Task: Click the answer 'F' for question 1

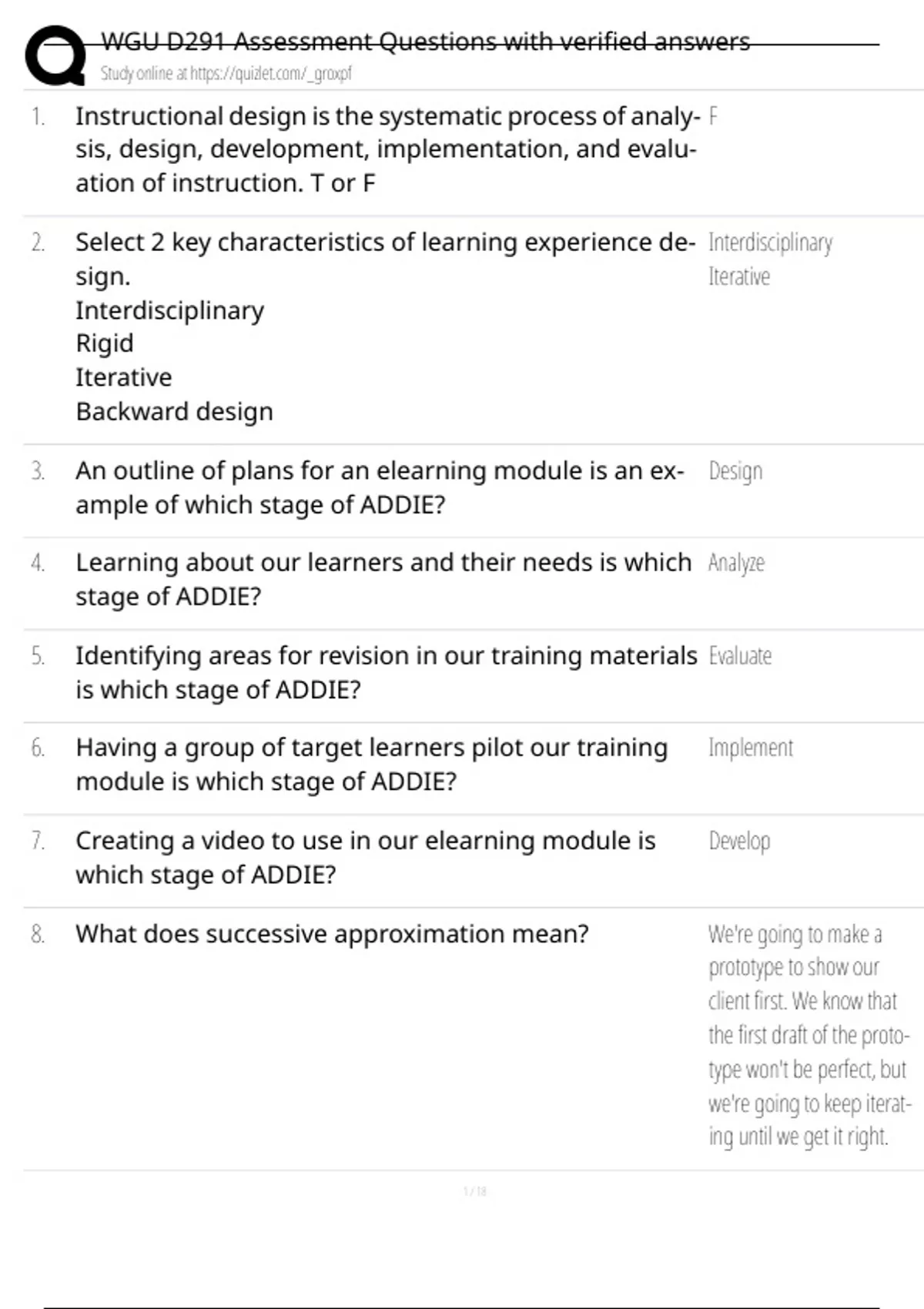Action: (713, 117)
